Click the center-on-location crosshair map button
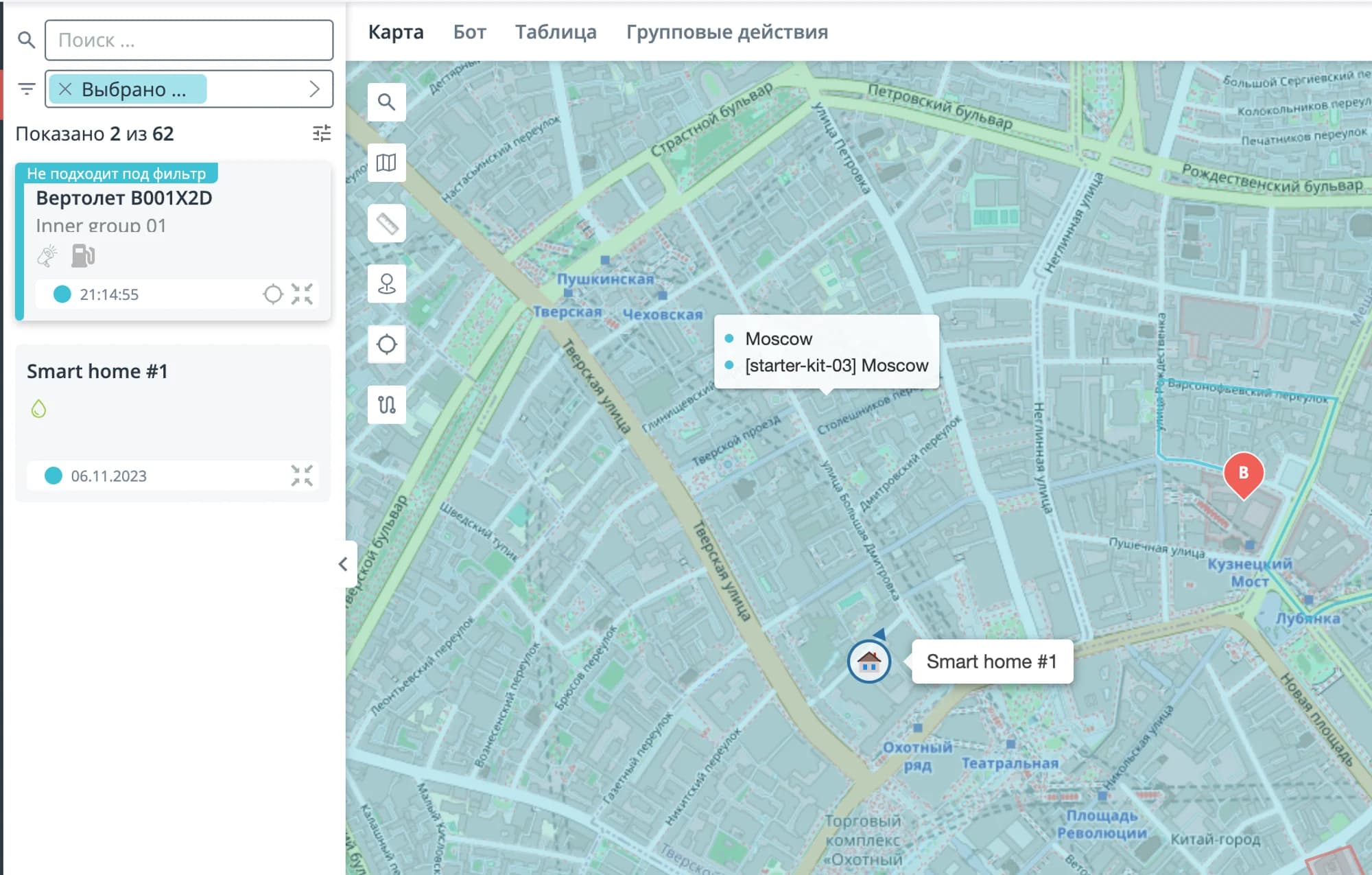Screen dimensions: 1372x875 point(386,344)
